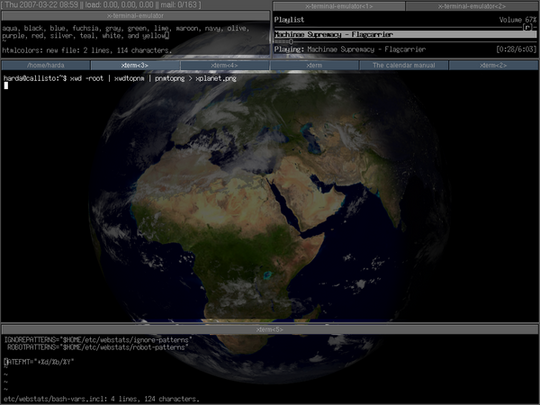The height and width of the screenshot is (405, 540).
Task: Activate the x-terminal-emulator<1> tab
Action: click(x=339, y=6)
